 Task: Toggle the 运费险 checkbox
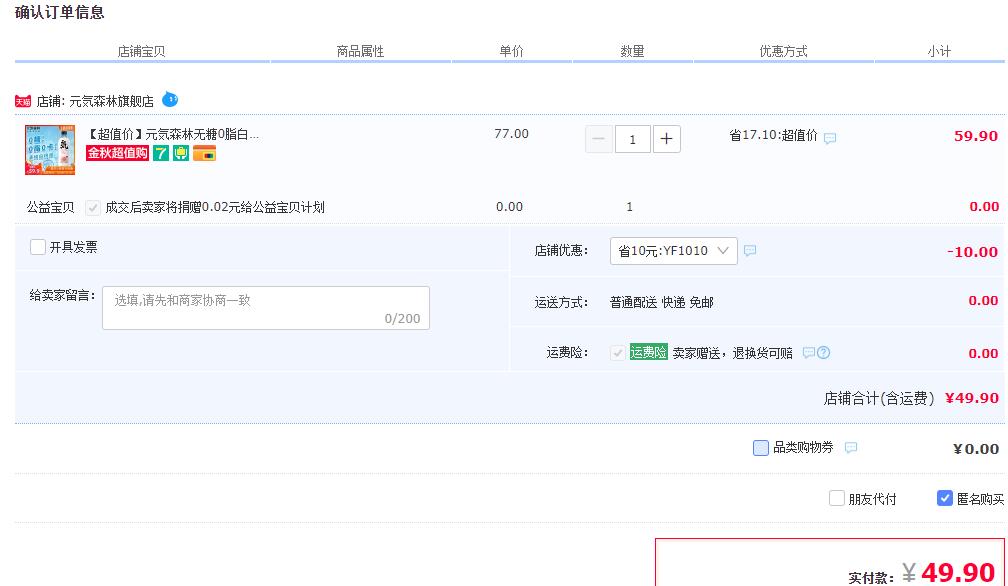(x=617, y=353)
